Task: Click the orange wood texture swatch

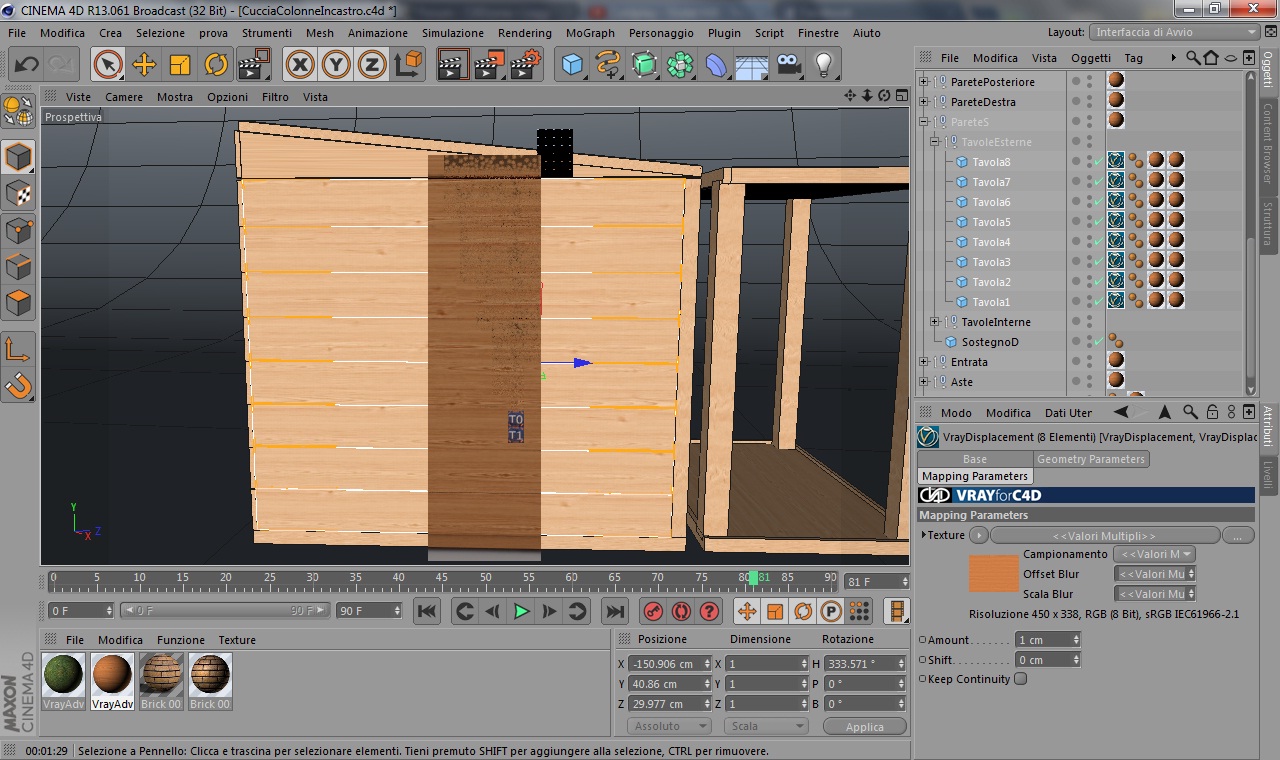Action: click(x=993, y=574)
